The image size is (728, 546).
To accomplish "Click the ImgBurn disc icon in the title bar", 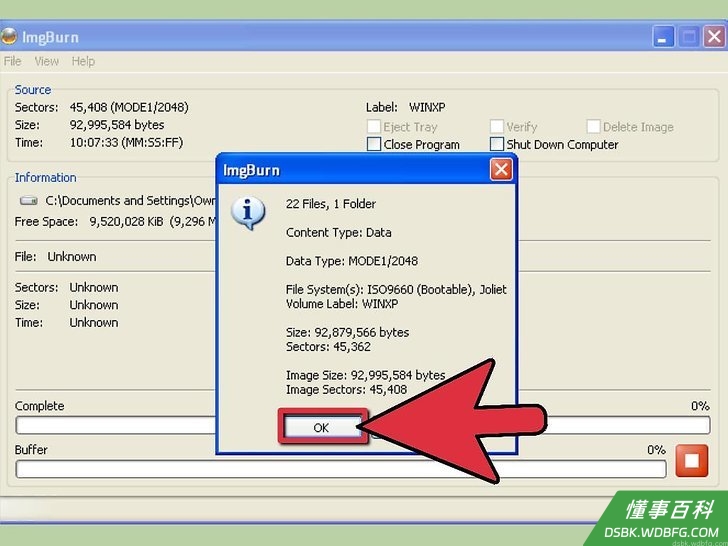I will [8, 37].
